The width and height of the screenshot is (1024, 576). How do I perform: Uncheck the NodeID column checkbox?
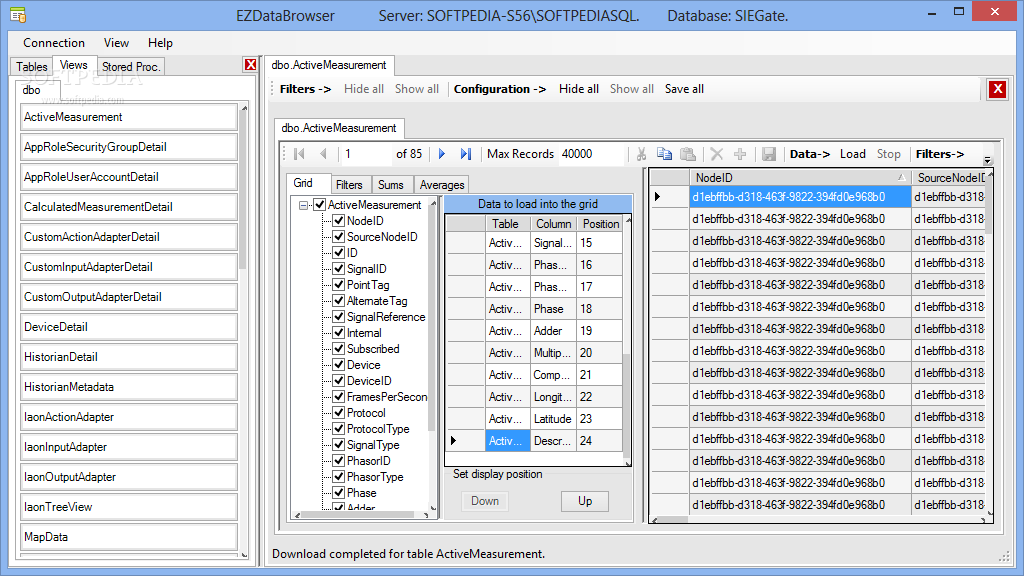coord(338,221)
